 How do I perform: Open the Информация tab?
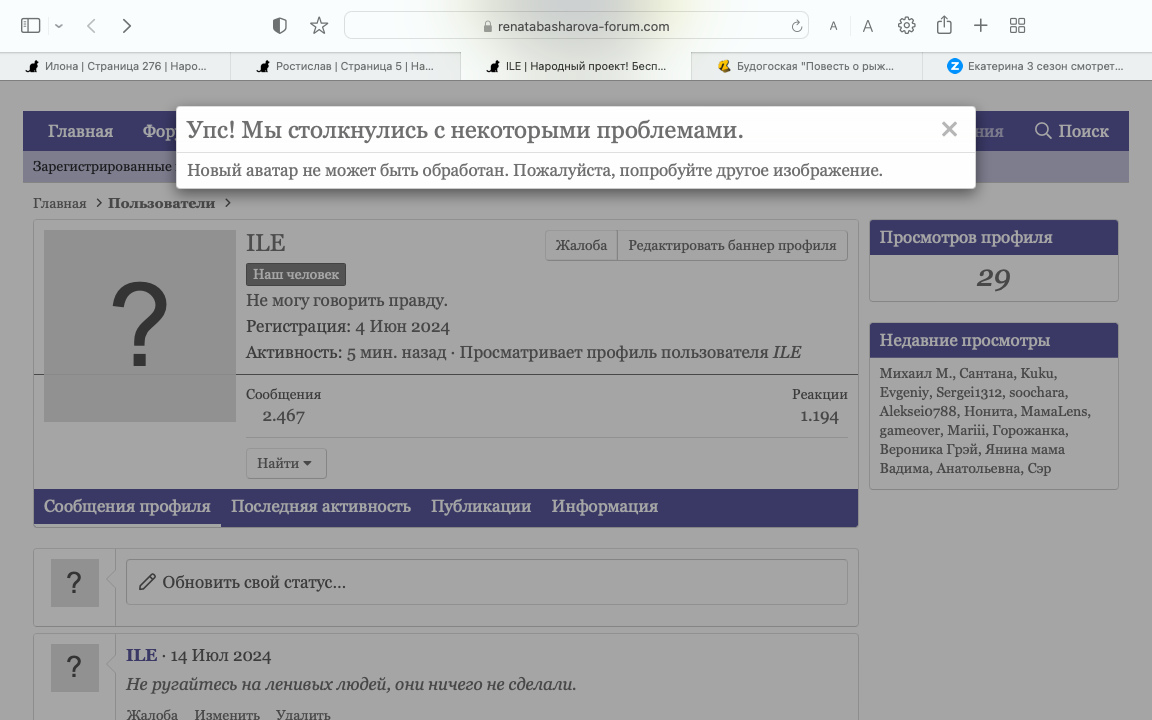(604, 506)
